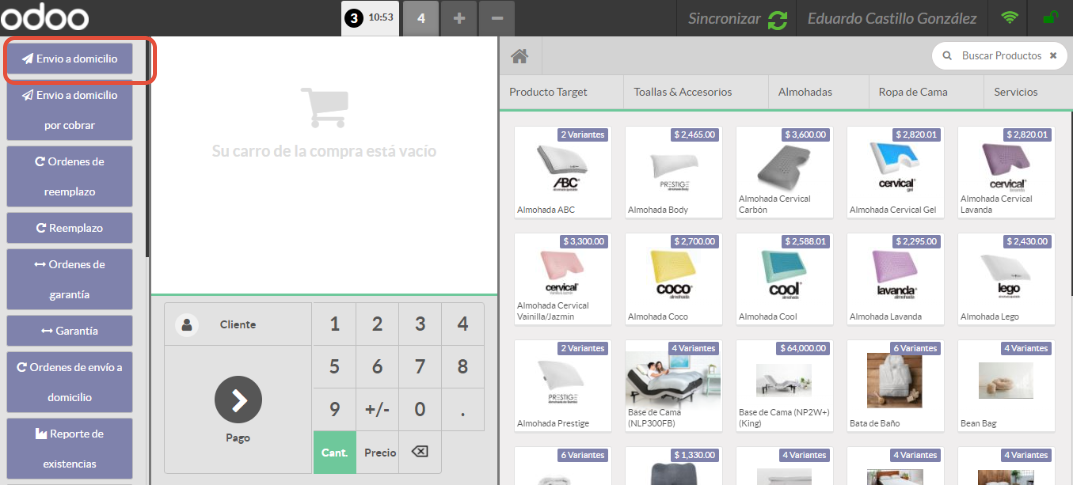
Task: Open Servicios category
Action: click(1028, 92)
